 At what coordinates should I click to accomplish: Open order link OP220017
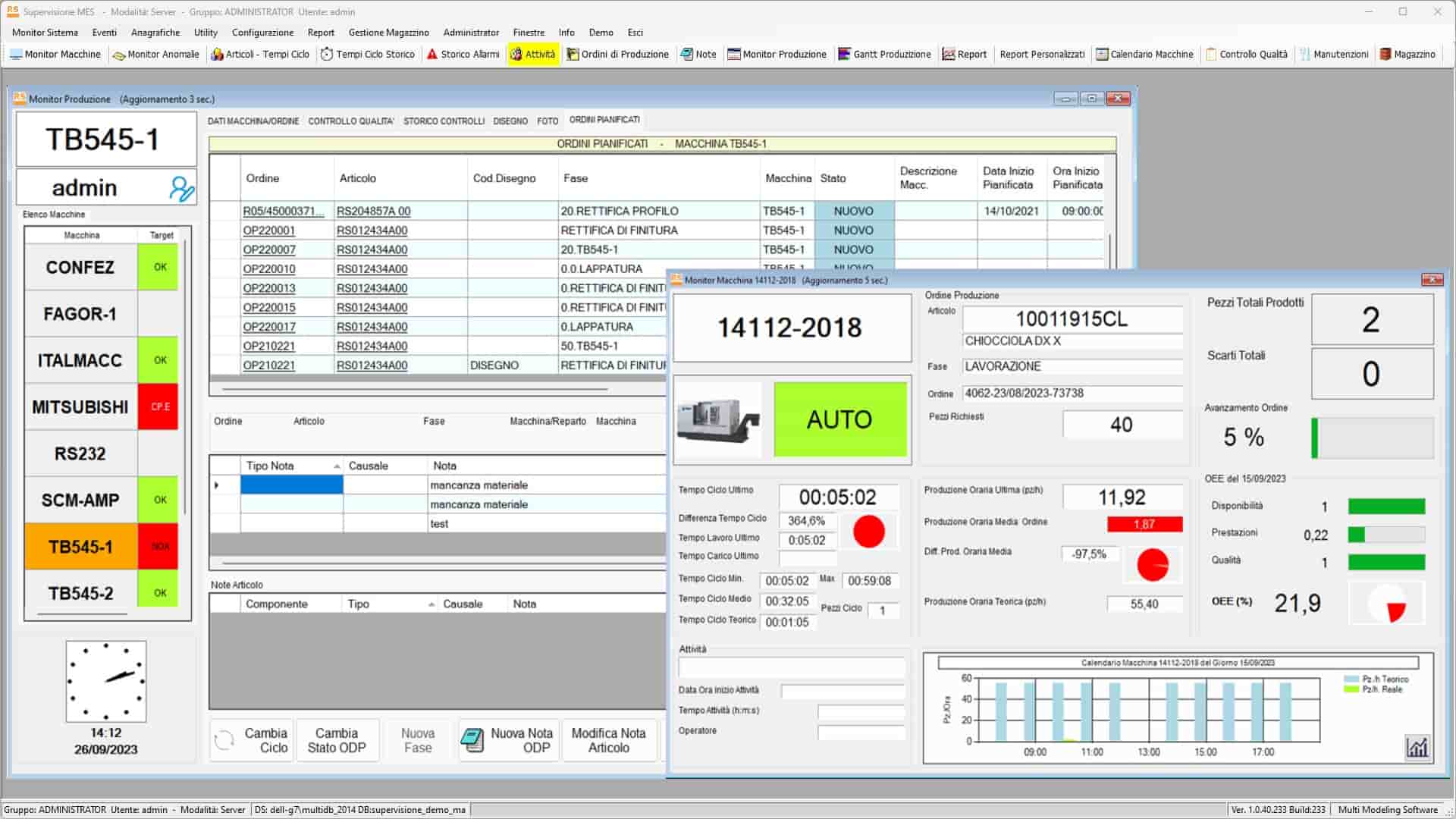(269, 327)
